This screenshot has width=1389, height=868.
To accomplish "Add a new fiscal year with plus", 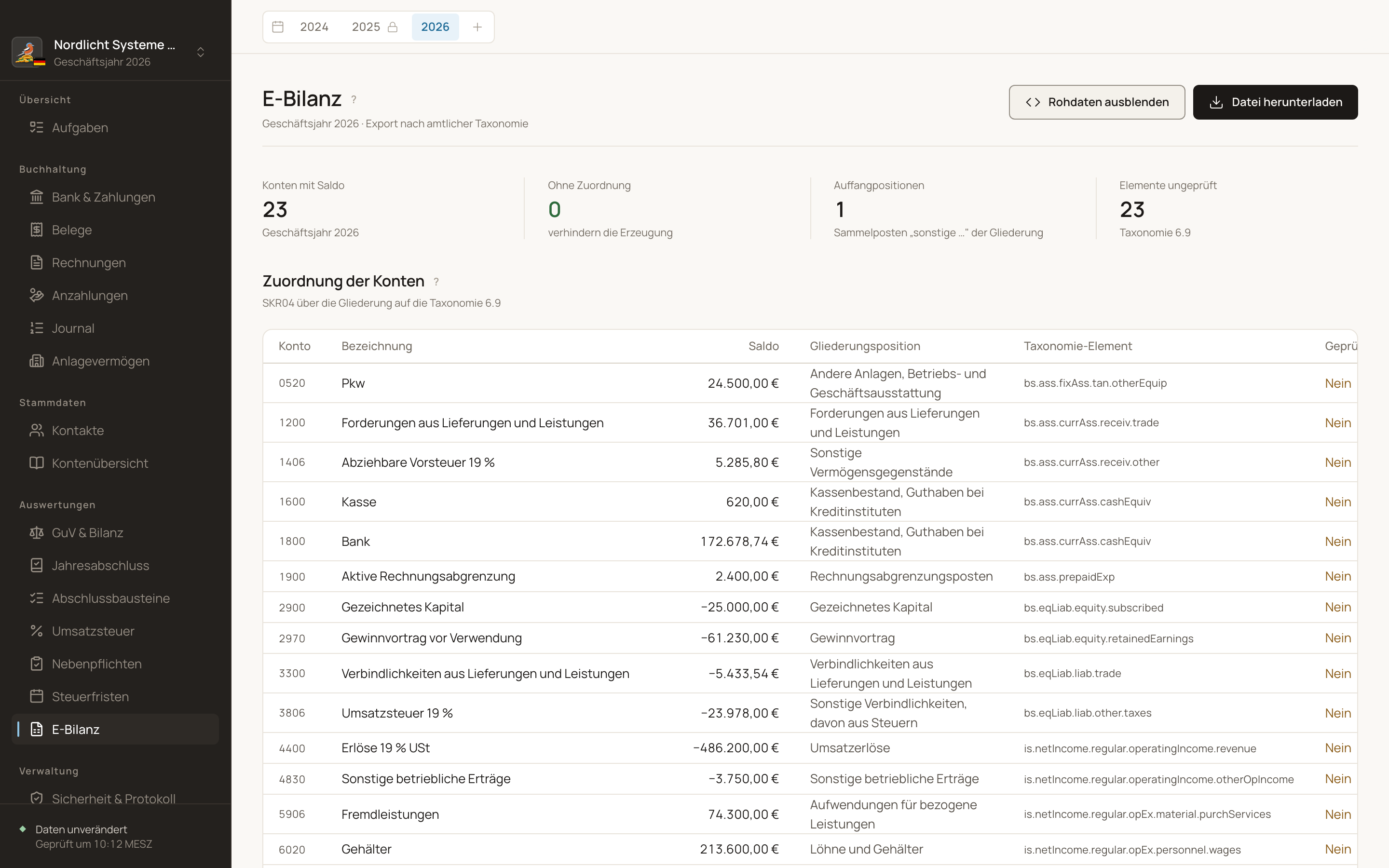I will tap(477, 27).
